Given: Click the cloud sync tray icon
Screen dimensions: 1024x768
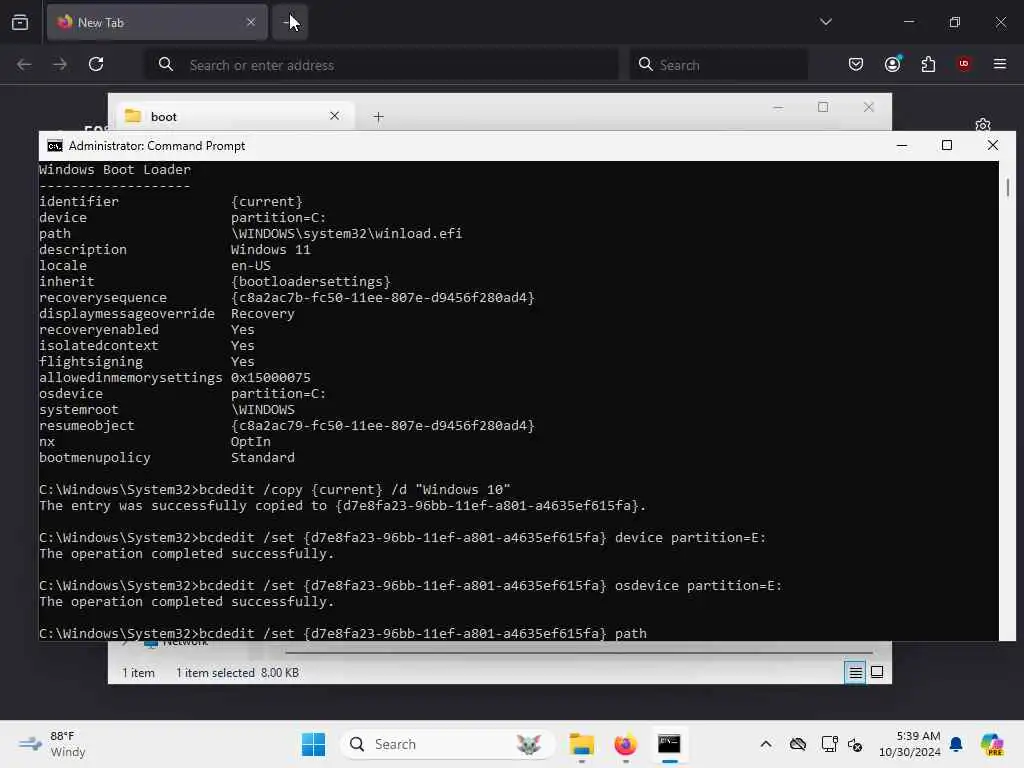Looking at the screenshot, I should (797, 744).
